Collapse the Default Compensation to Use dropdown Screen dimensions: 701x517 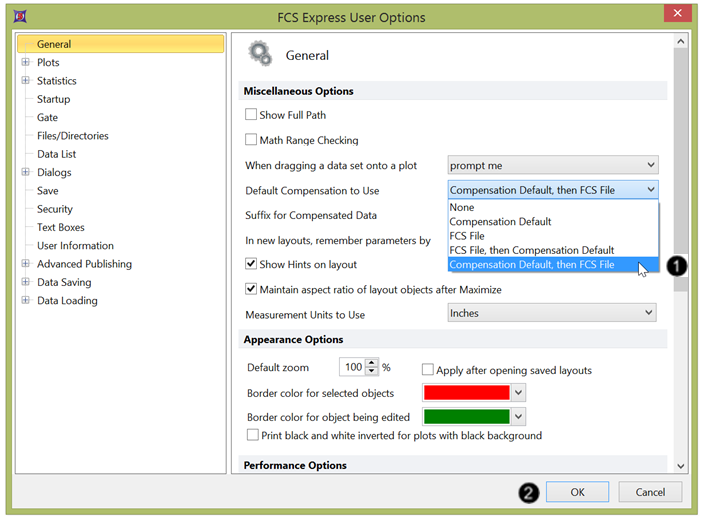pos(553,190)
